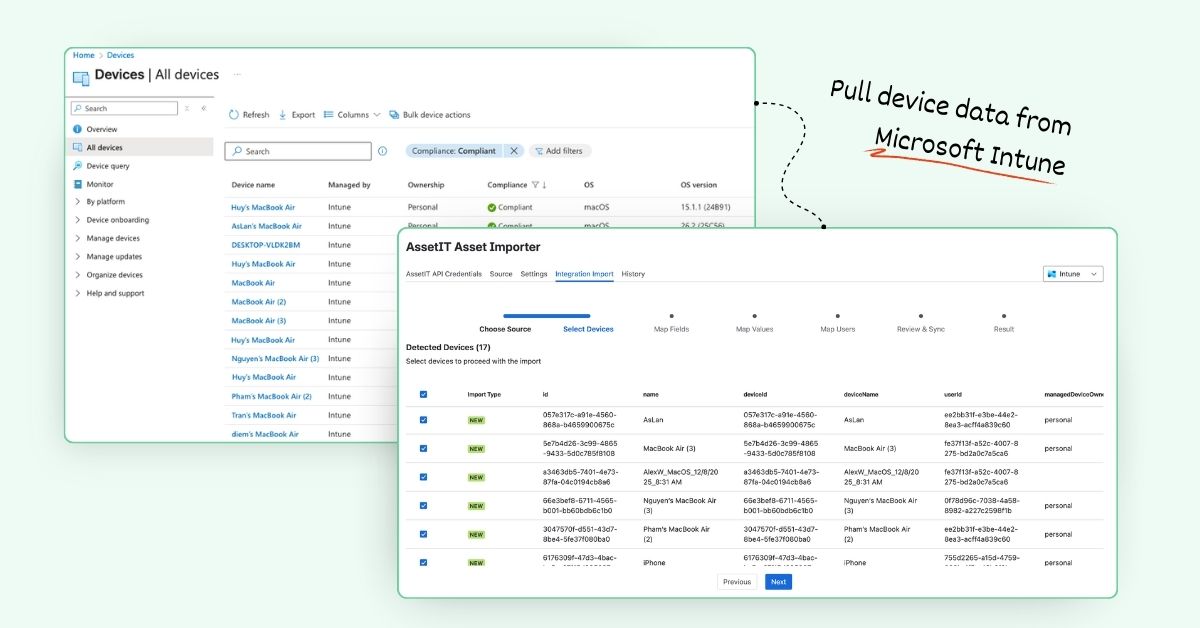The image size is (1200, 628).
Task: Open Huy's MacBook Air device details
Action: pos(263,207)
